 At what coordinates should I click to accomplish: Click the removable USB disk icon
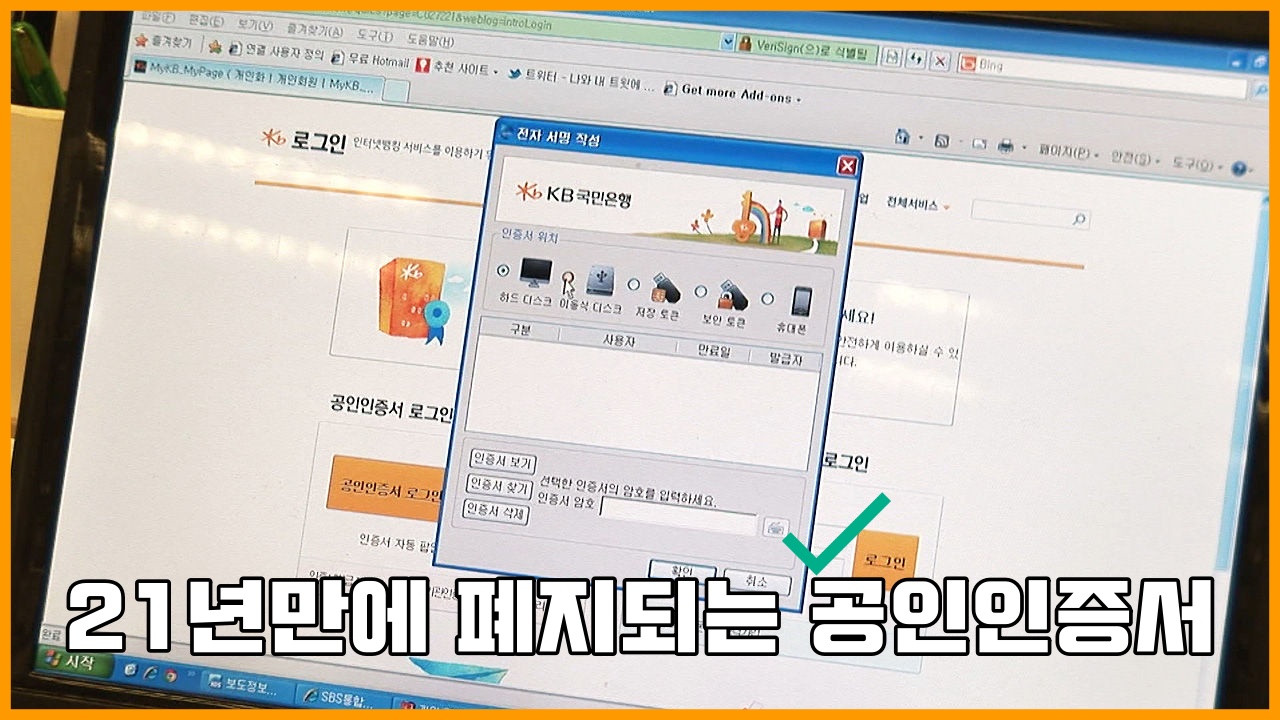coord(601,280)
